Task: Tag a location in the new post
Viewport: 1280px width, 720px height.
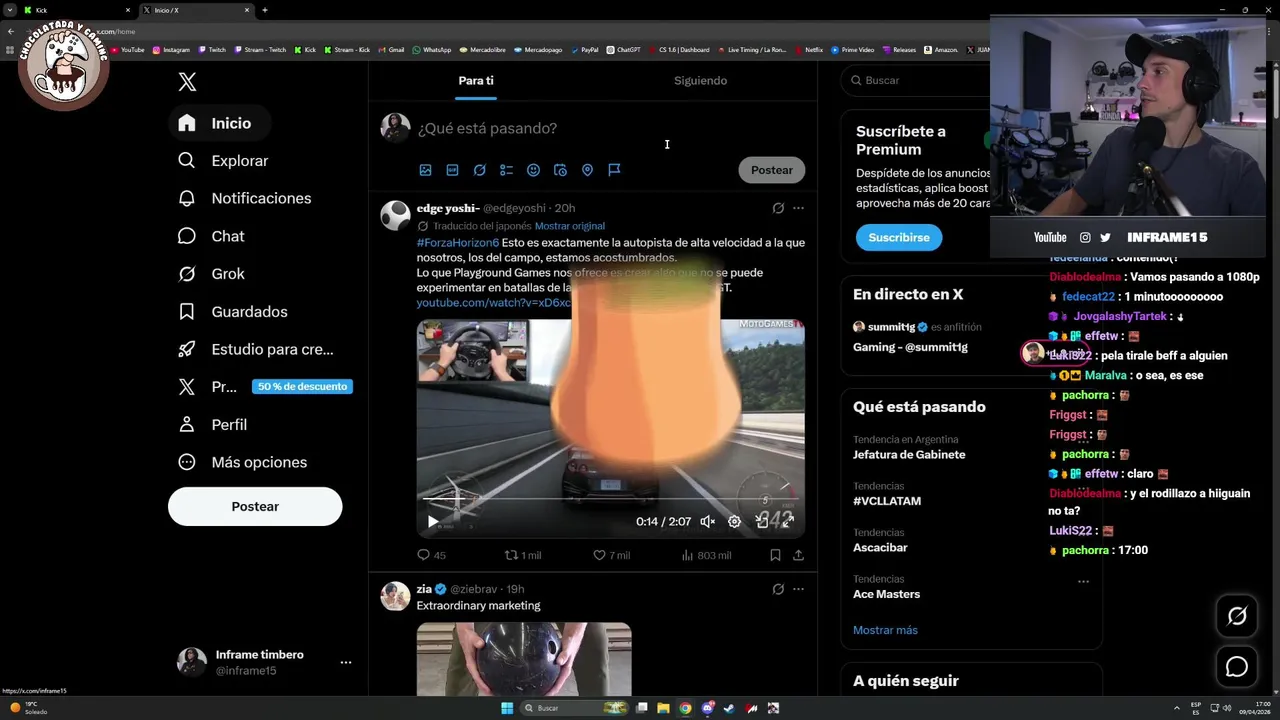Action: coord(587,170)
